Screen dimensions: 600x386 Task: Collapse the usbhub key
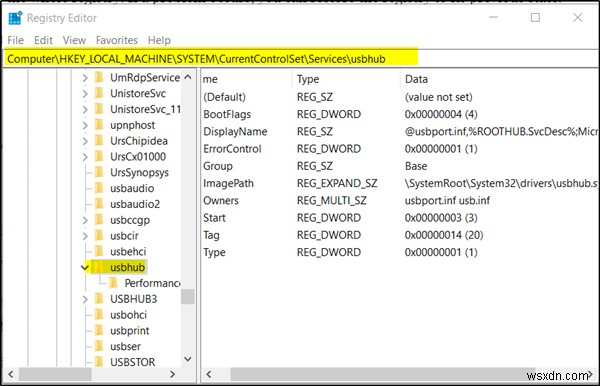85,267
